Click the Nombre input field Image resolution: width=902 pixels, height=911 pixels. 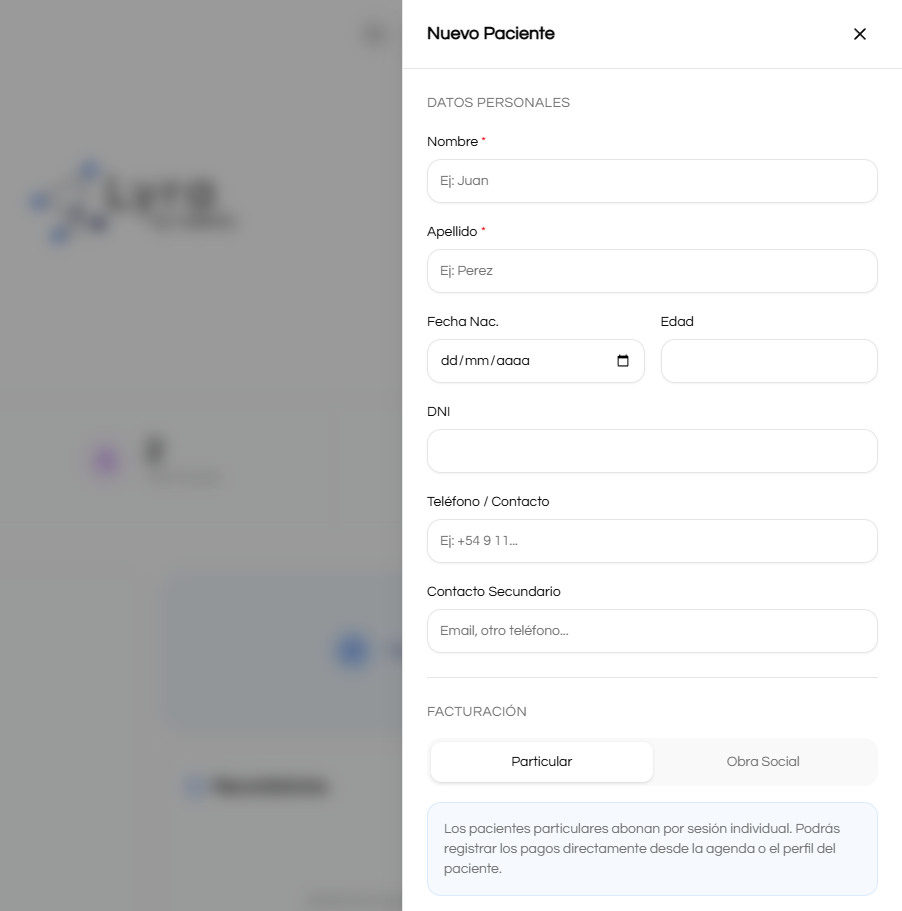click(652, 181)
